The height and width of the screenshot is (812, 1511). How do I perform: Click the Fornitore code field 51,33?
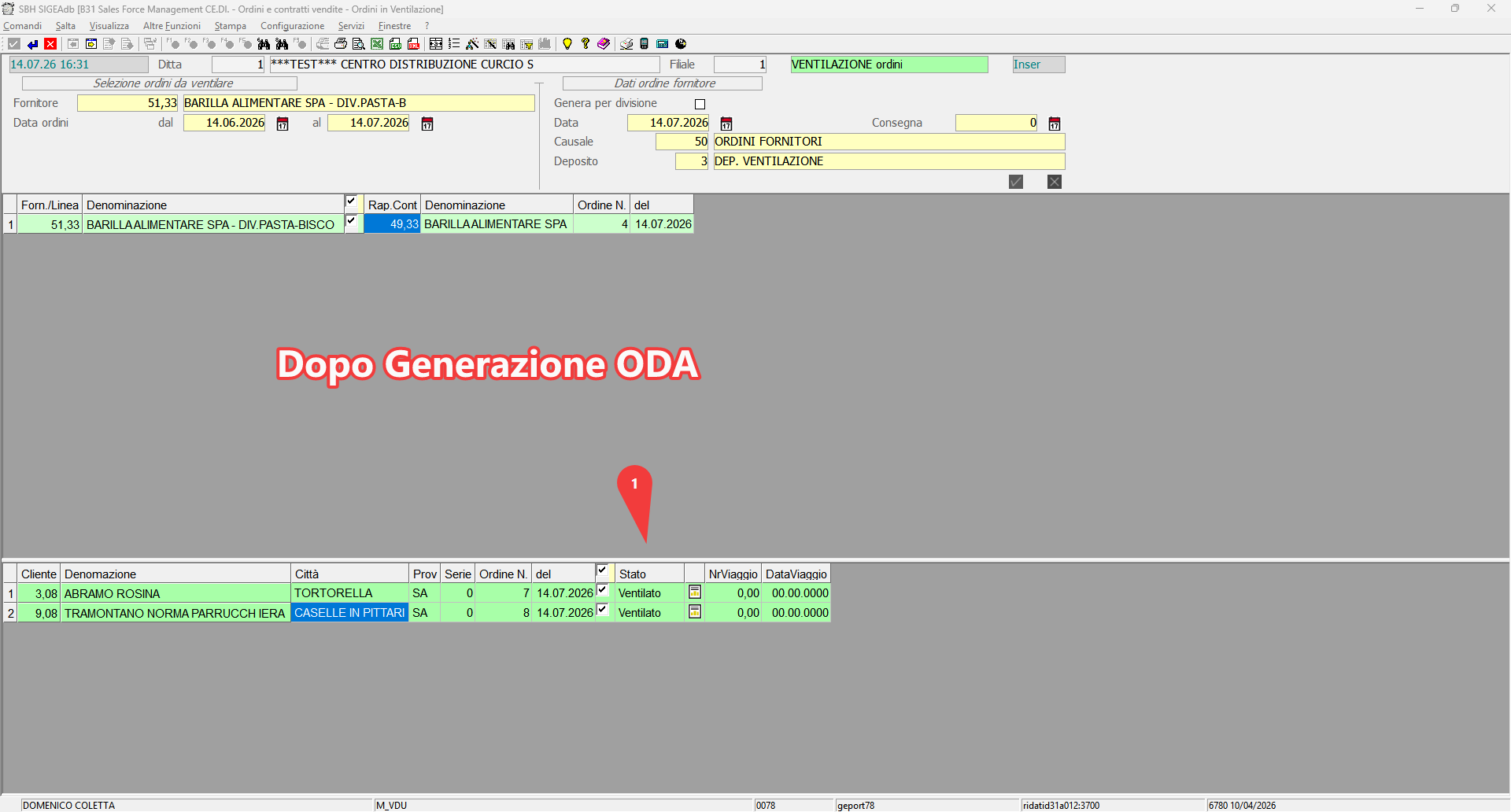pyautogui.click(x=128, y=103)
